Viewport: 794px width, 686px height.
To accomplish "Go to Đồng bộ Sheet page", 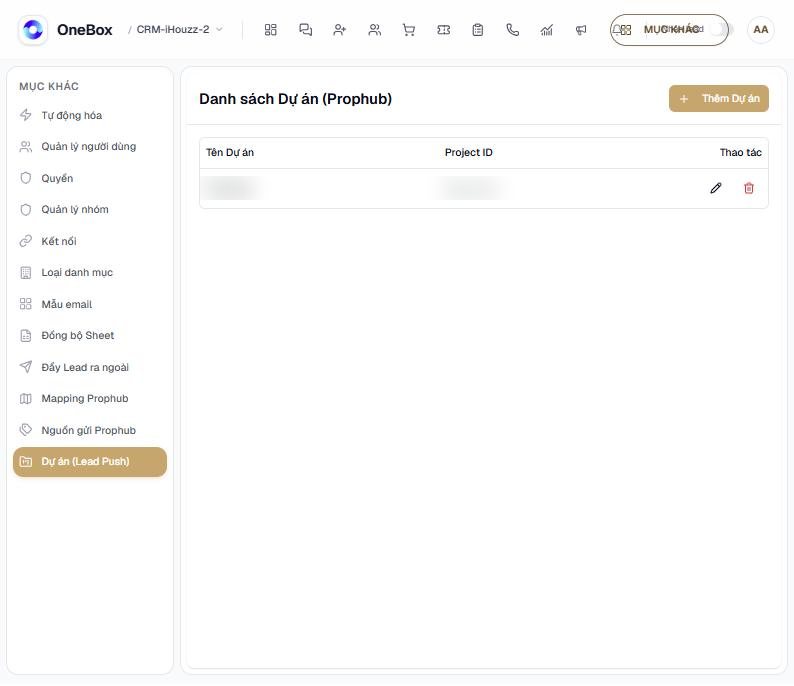I will pyautogui.click(x=90, y=336).
